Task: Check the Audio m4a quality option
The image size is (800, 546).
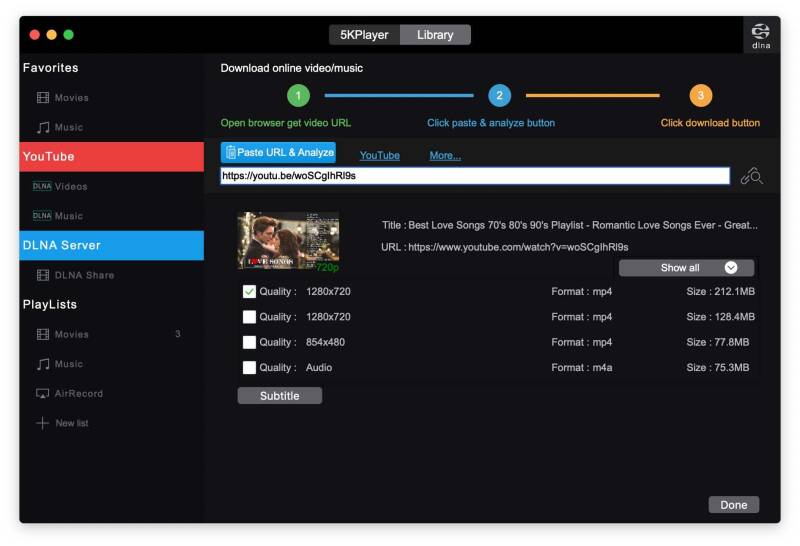Action: (249, 368)
